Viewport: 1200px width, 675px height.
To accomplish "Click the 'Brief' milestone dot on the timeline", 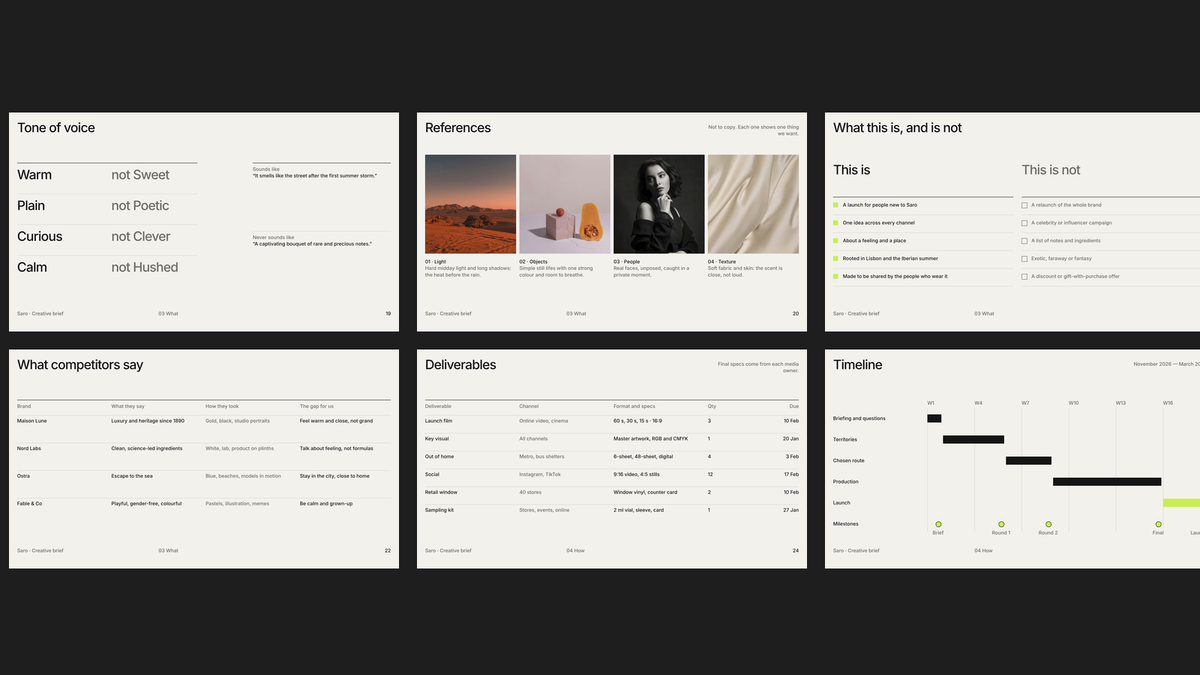I will pos(938,524).
